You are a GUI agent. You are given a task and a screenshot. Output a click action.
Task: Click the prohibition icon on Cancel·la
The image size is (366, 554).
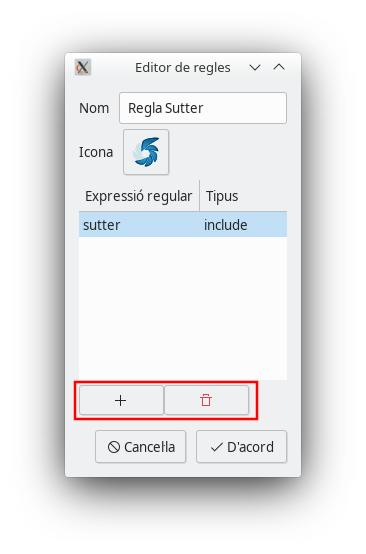[114, 447]
